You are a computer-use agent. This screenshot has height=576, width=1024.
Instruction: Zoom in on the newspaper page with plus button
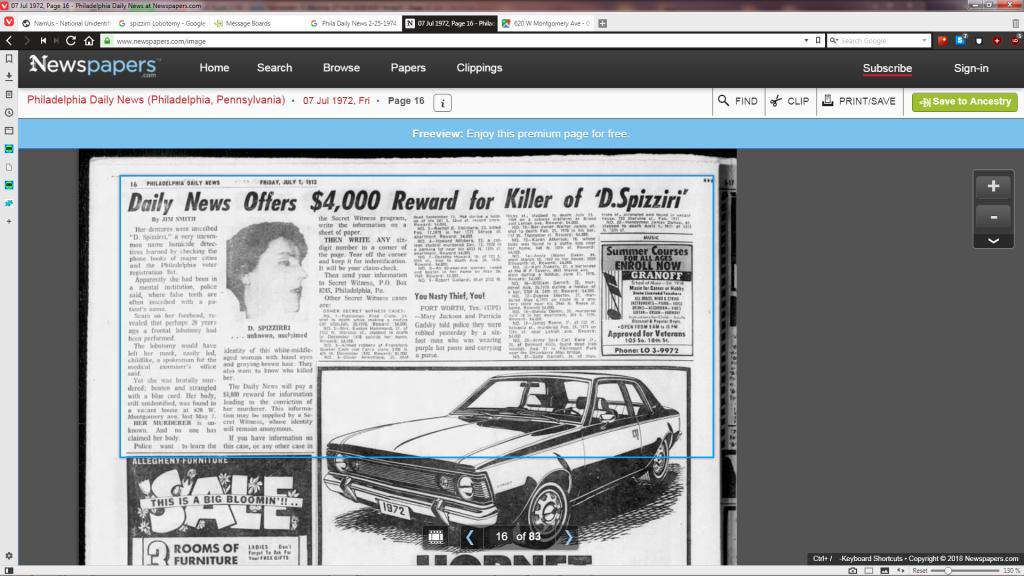(x=993, y=186)
